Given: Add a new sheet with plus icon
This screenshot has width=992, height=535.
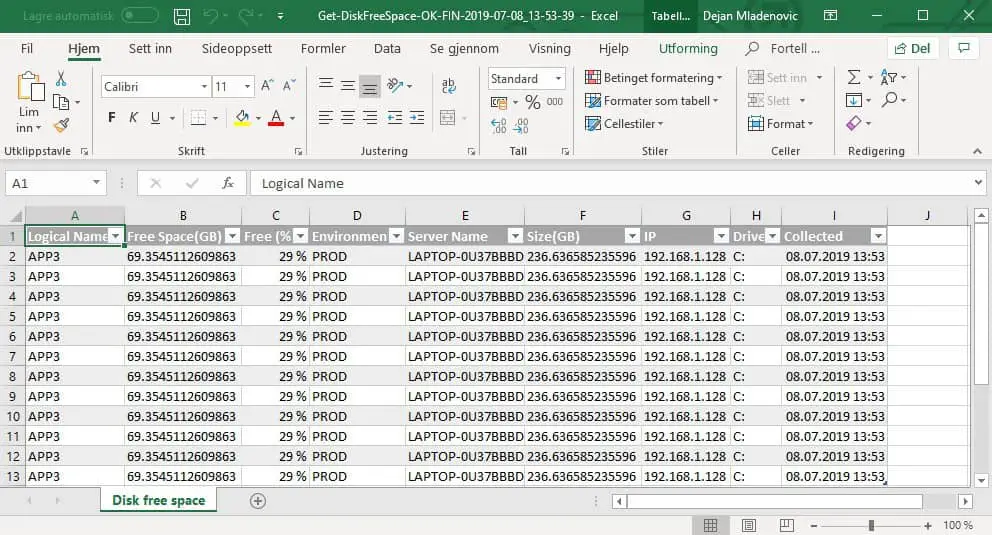Looking at the screenshot, I should (x=257, y=501).
